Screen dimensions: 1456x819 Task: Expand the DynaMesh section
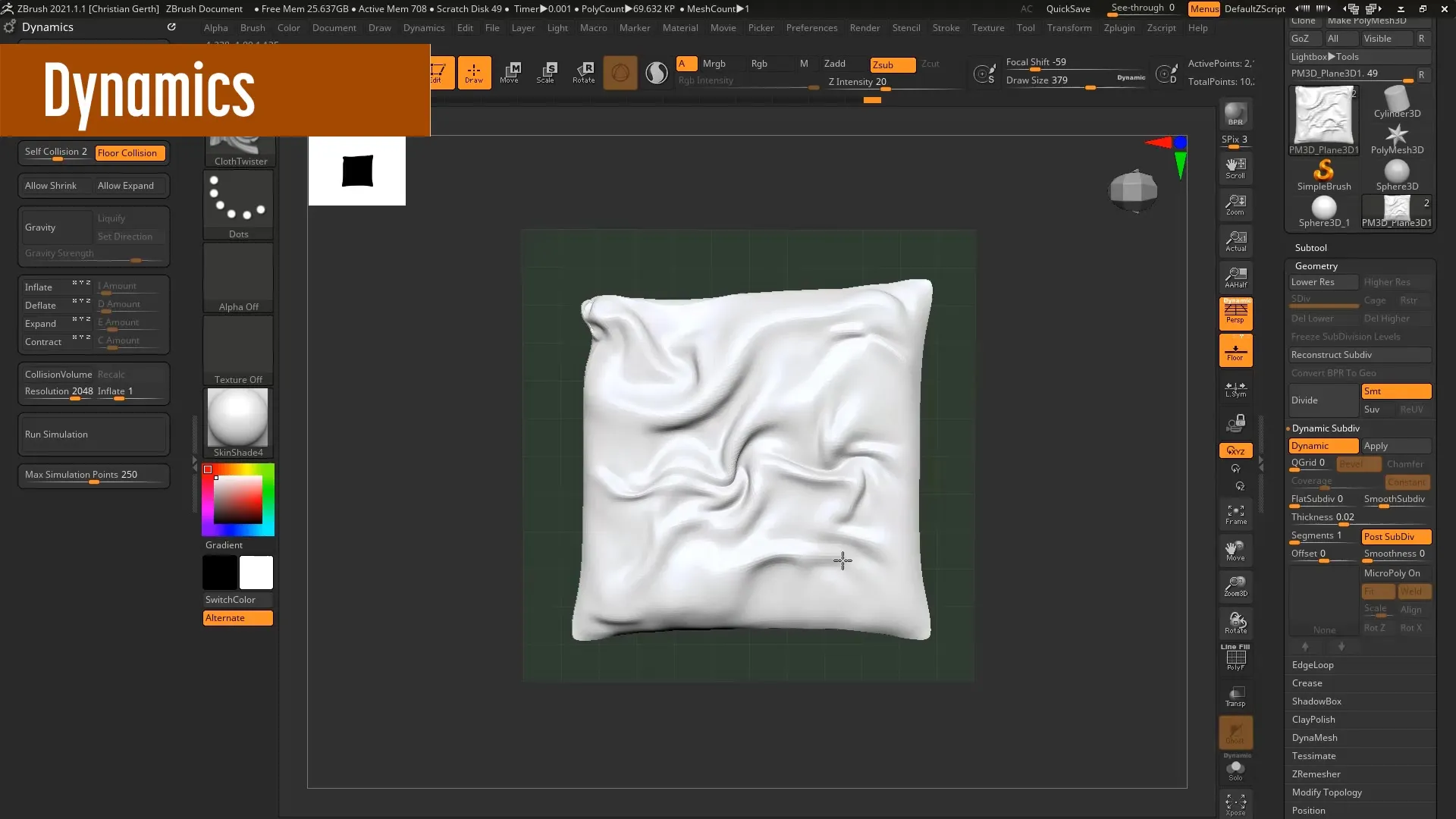1314,738
